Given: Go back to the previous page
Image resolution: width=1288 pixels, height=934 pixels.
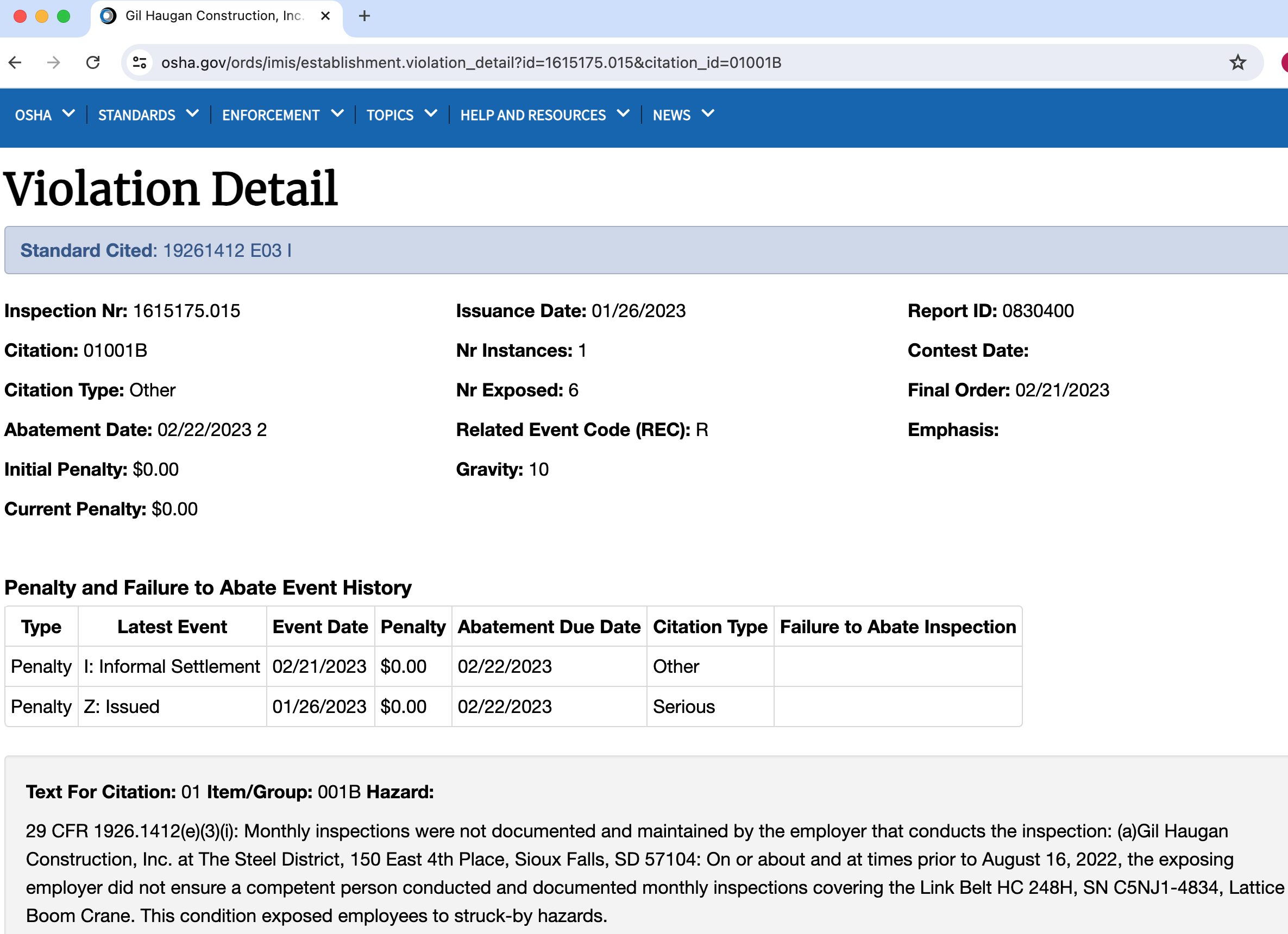Looking at the screenshot, I should (x=15, y=62).
